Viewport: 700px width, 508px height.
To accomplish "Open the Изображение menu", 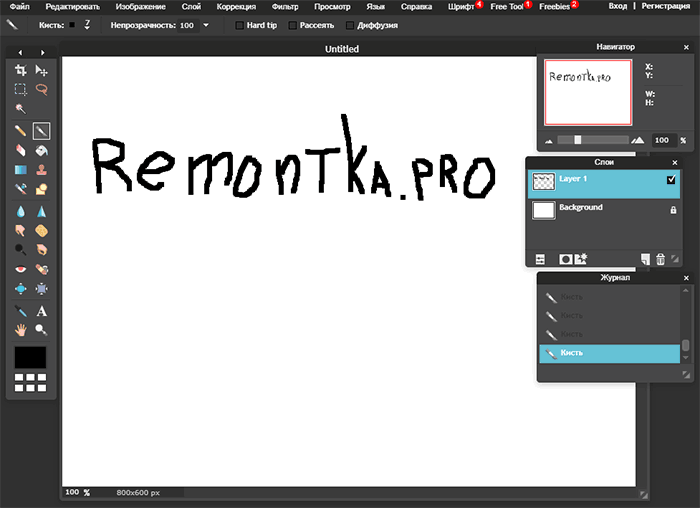I will click(x=141, y=6).
